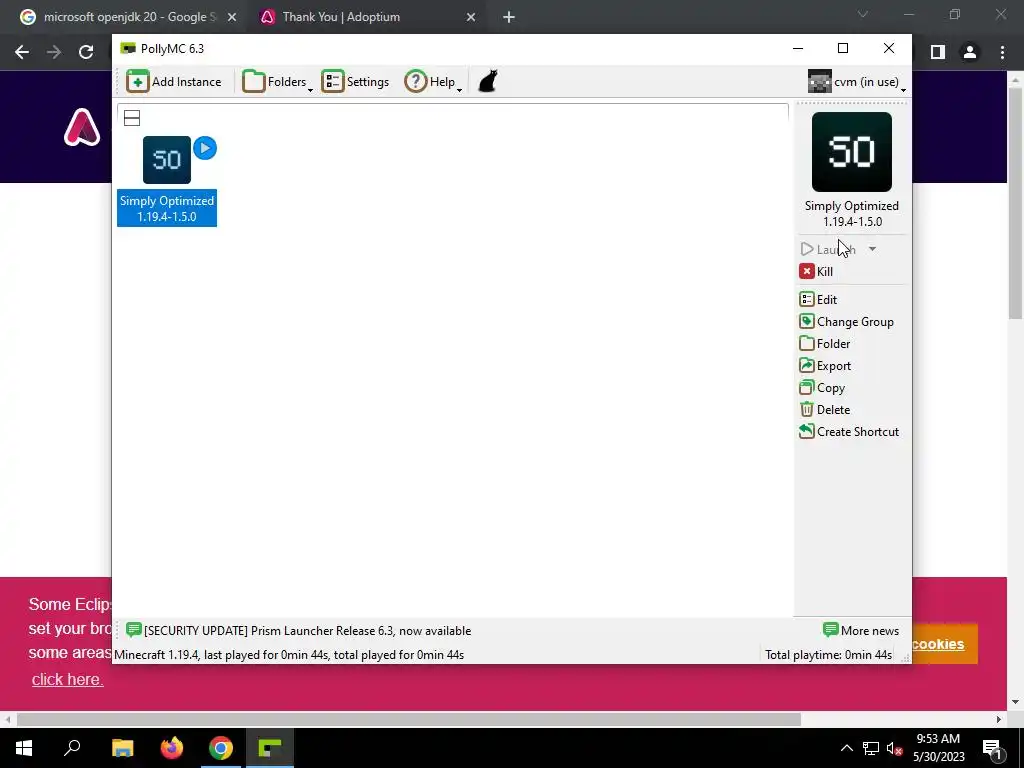Go back in Chrome browser
Viewport: 1024px width, 768px height.
point(22,52)
